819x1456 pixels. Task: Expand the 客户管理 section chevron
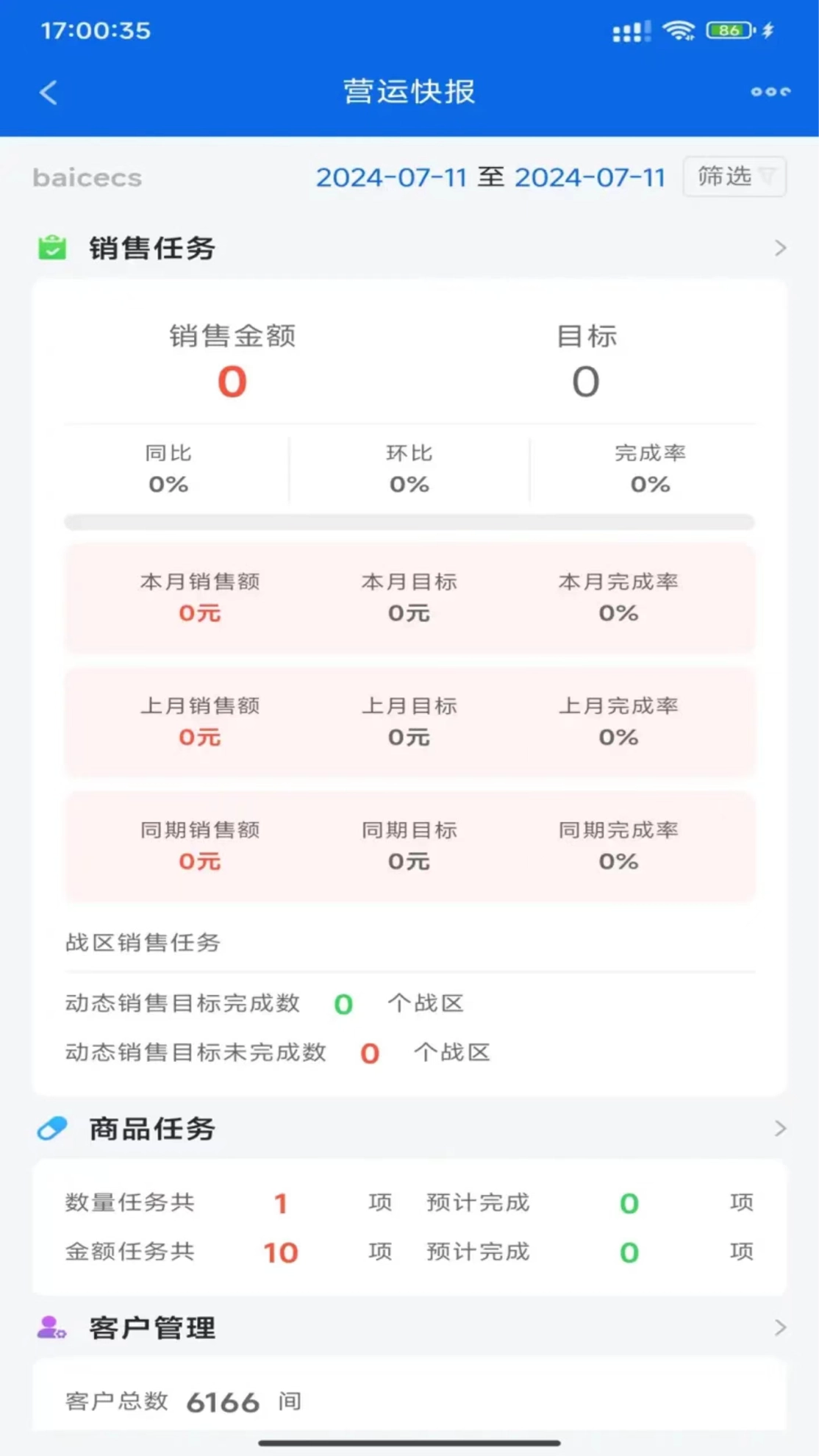point(780,1327)
